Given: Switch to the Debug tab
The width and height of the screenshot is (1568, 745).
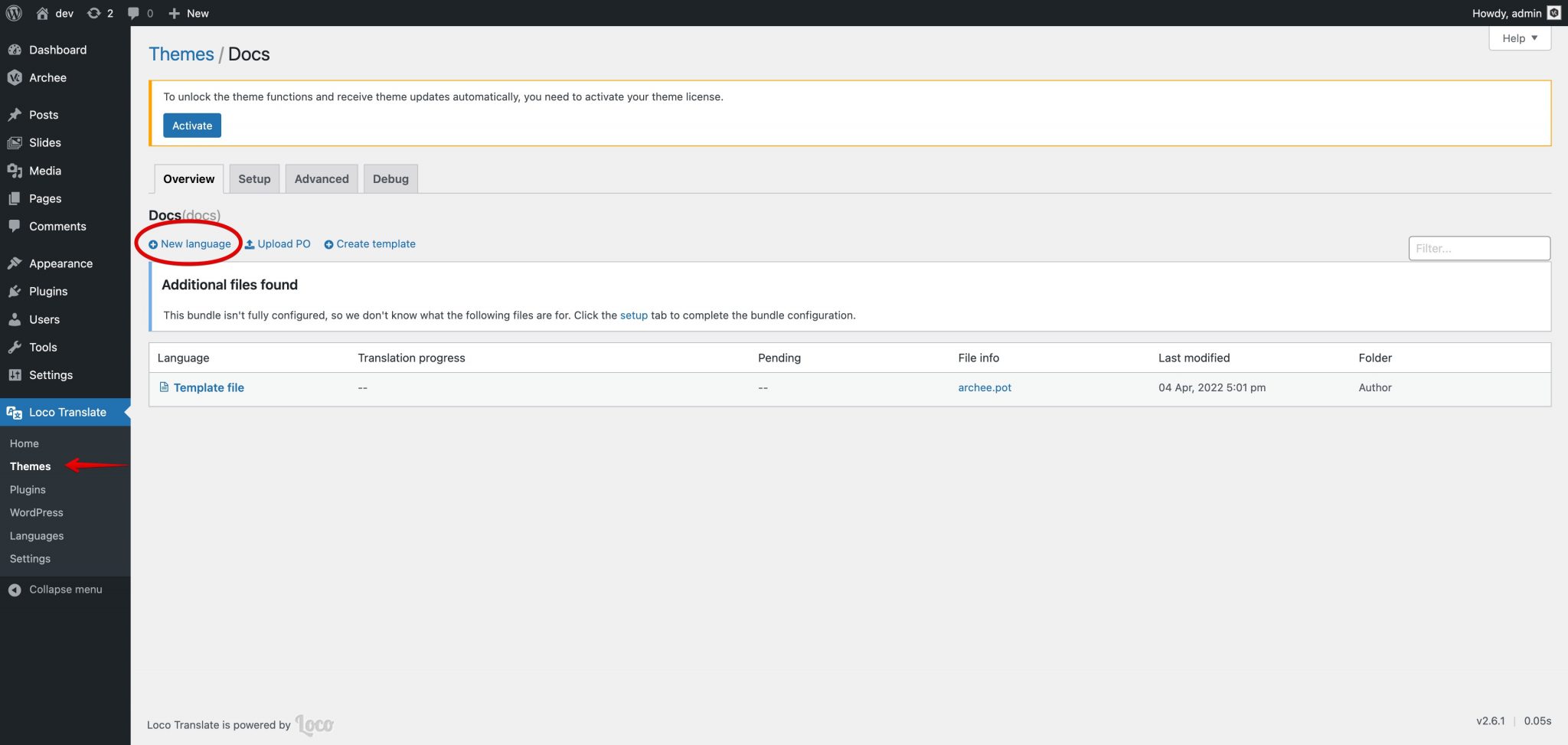Looking at the screenshot, I should pos(390,178).
